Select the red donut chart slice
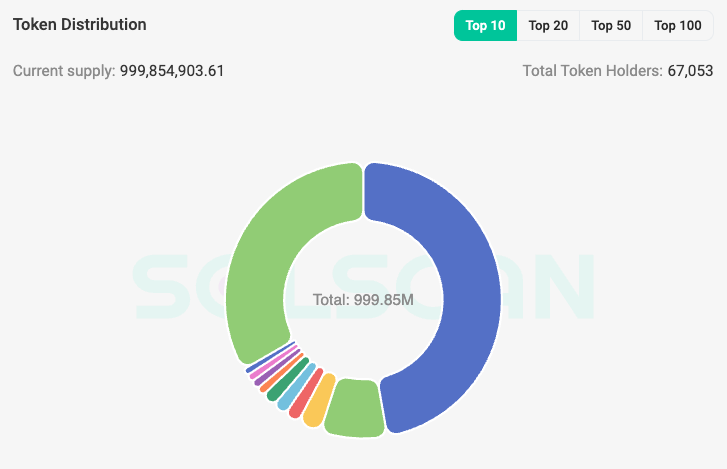Screen dimensions: 727x469 [x=303, y=393]
